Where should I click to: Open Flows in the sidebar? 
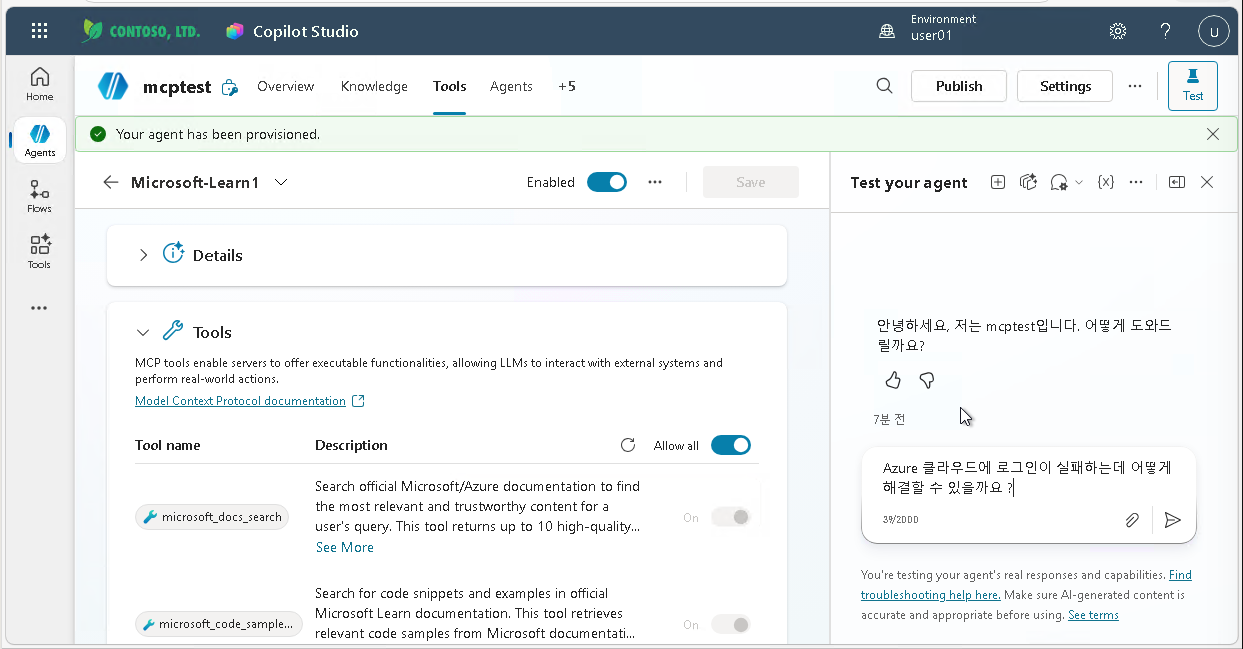coord(40,196)
